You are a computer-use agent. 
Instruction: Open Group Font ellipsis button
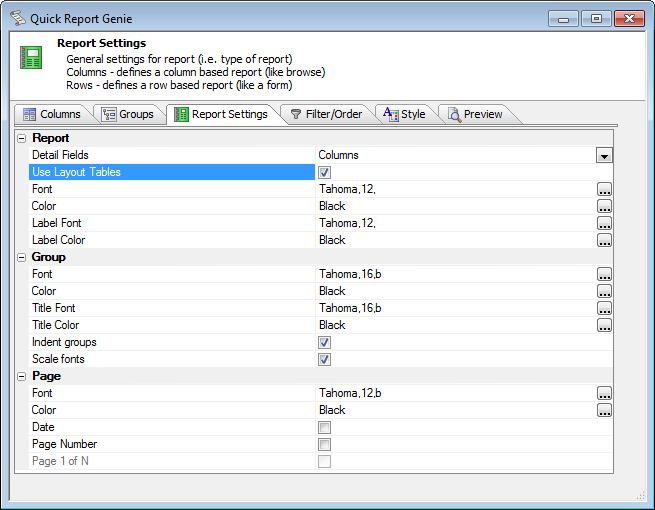coord(604,274)
